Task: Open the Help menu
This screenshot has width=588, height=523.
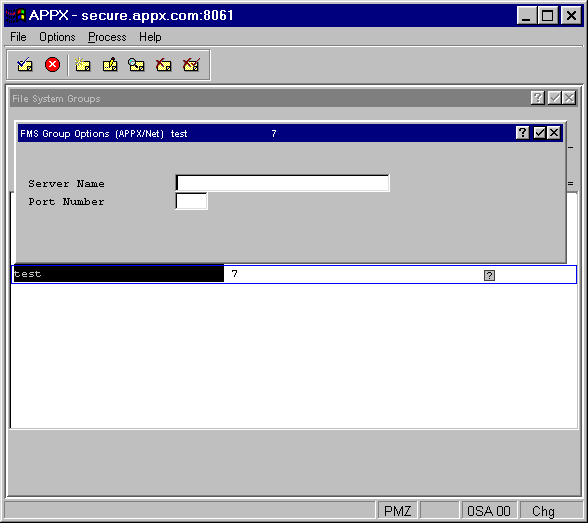Action: coord(150,37)
